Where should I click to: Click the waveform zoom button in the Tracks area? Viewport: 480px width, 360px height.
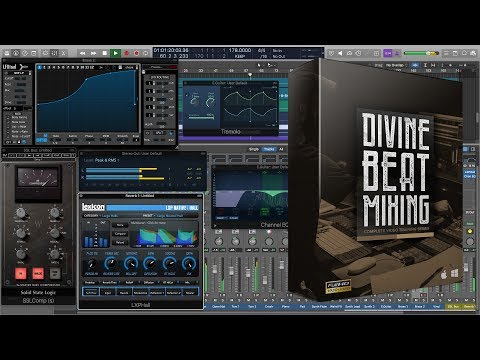tap(415, 65)
